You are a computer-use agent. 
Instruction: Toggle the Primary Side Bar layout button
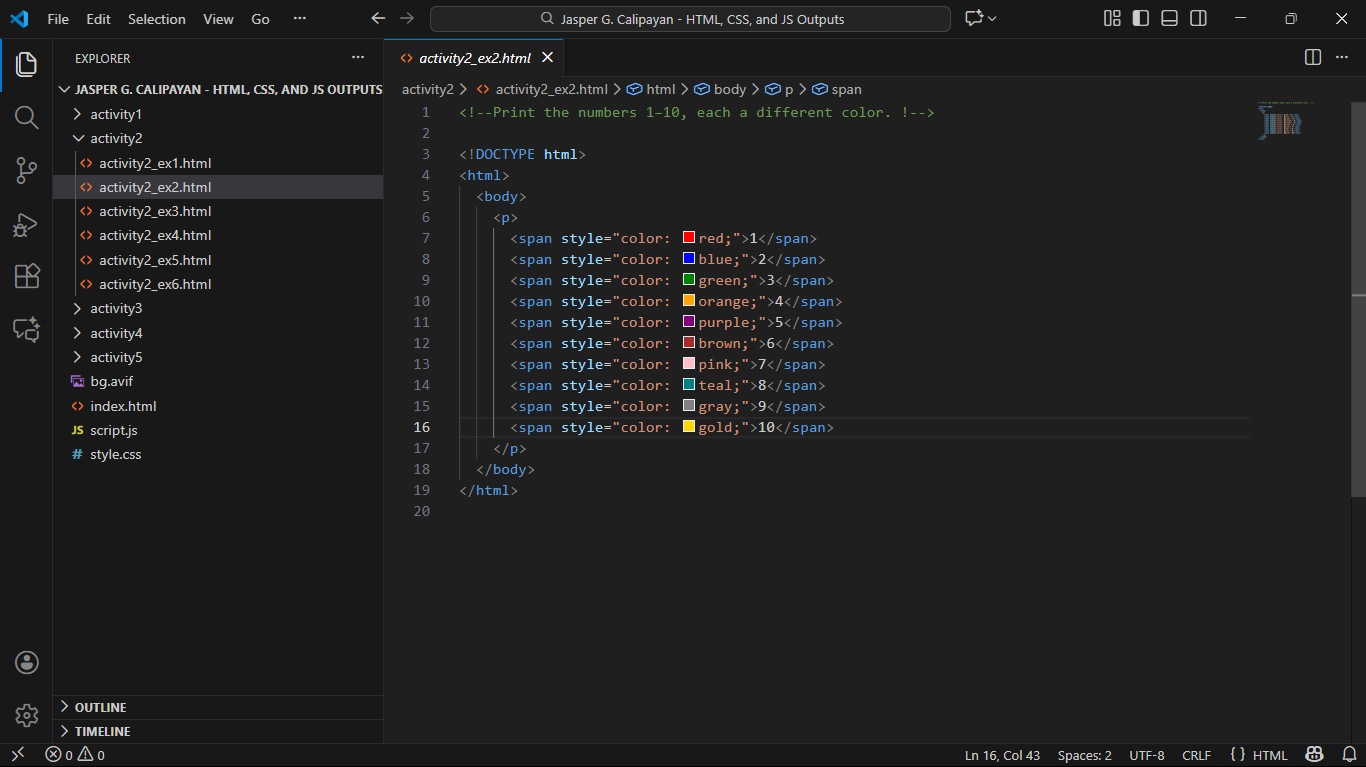click(1140, 19)
